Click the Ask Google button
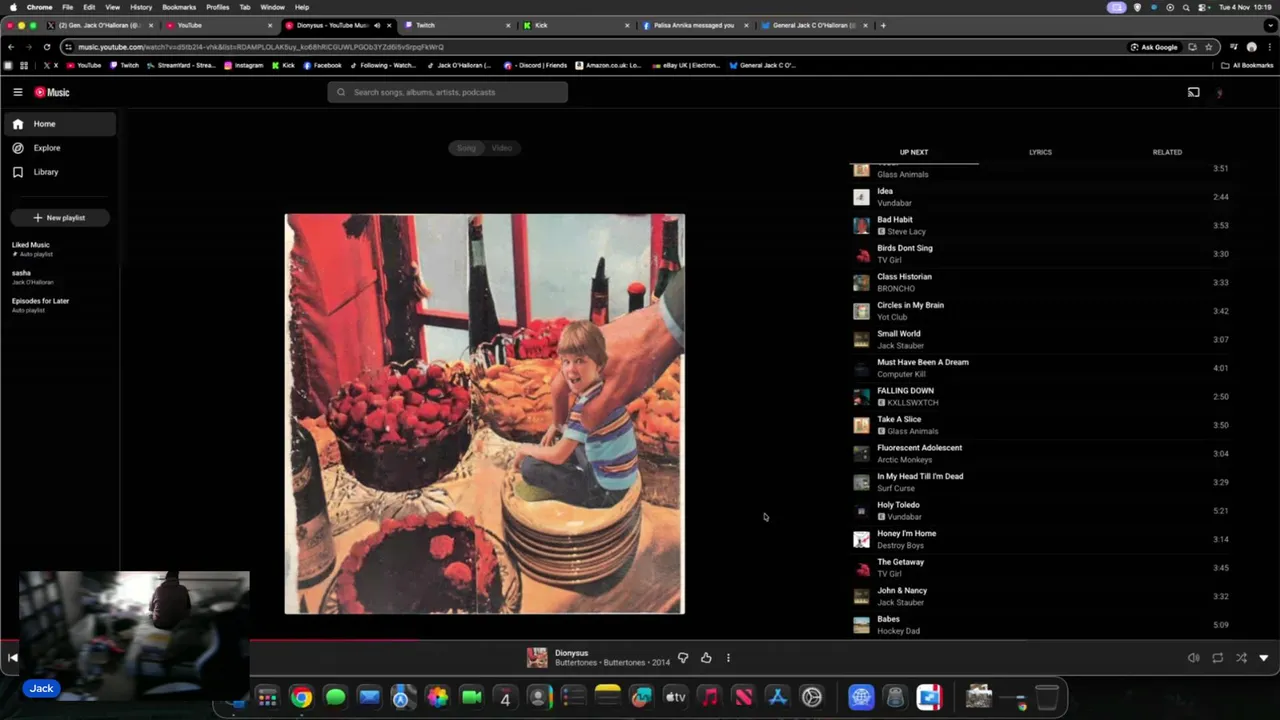1280x720 pixels. pyautogui.click(x=1153, y=47)
